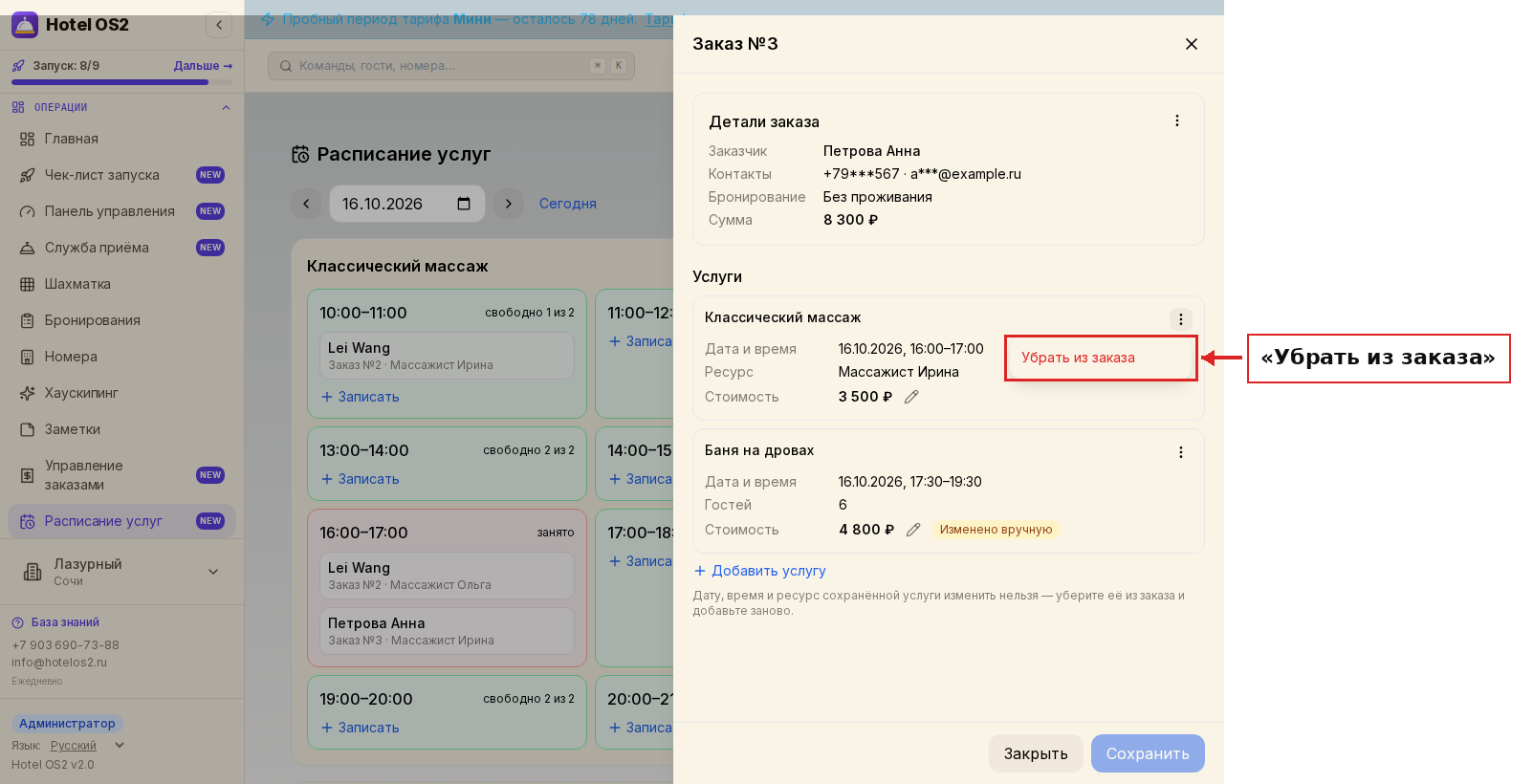The height and width of the screenshot is (784, 1533).
Task: Collapse the sidebar with the chevron button
Action: click(x=219, y=25)
